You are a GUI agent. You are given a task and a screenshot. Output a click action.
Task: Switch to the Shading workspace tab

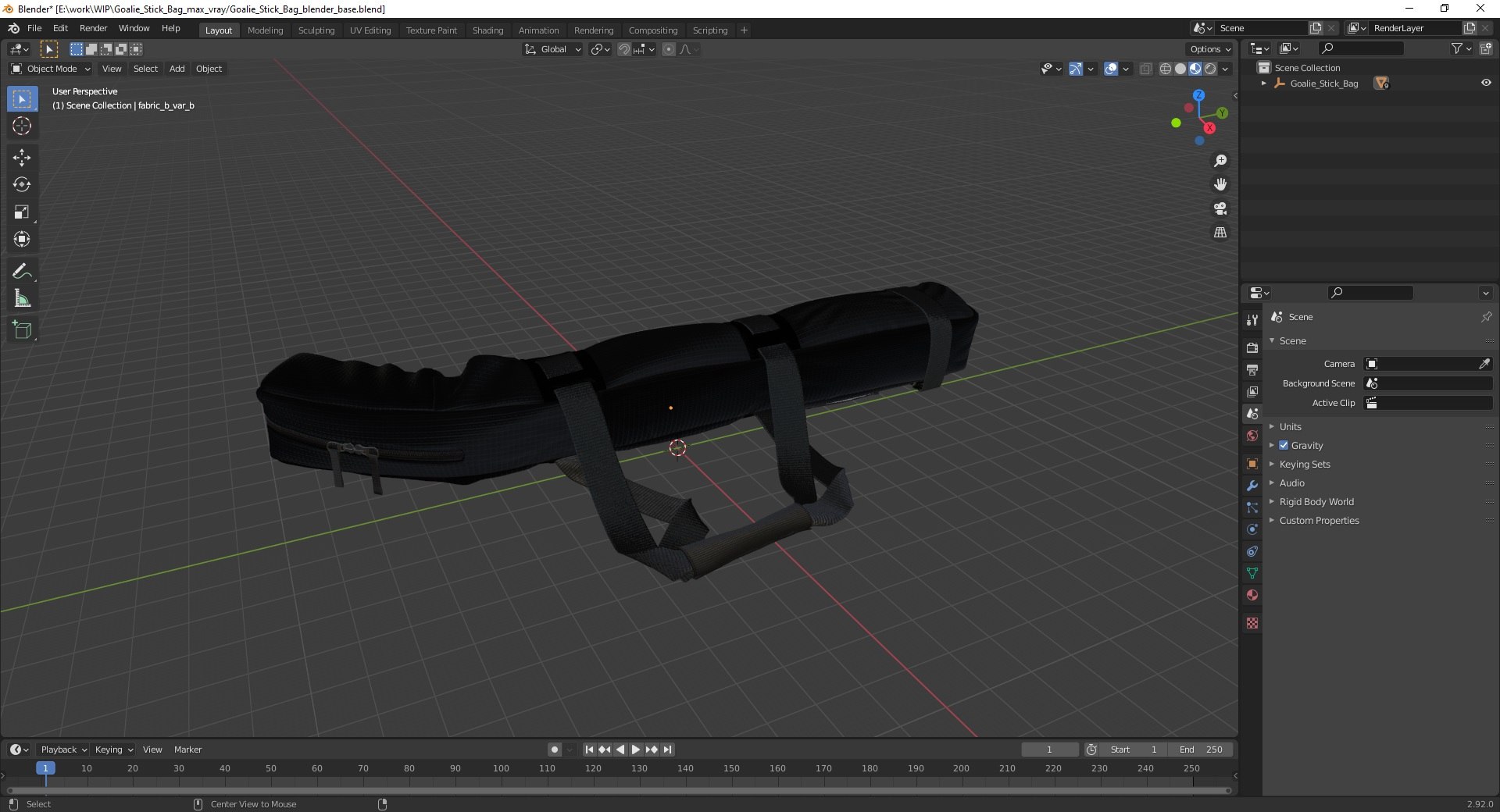click(x=487, y=30)
